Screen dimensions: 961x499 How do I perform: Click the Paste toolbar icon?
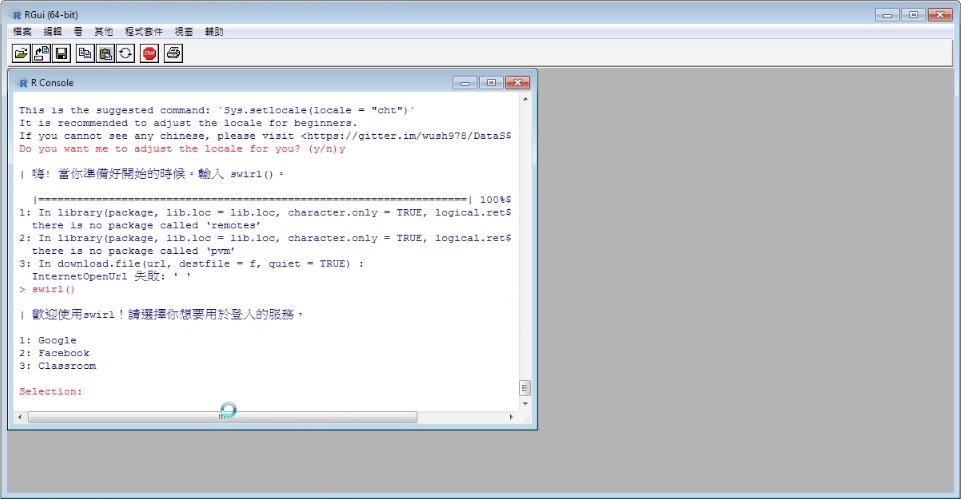tap(105, 54)
